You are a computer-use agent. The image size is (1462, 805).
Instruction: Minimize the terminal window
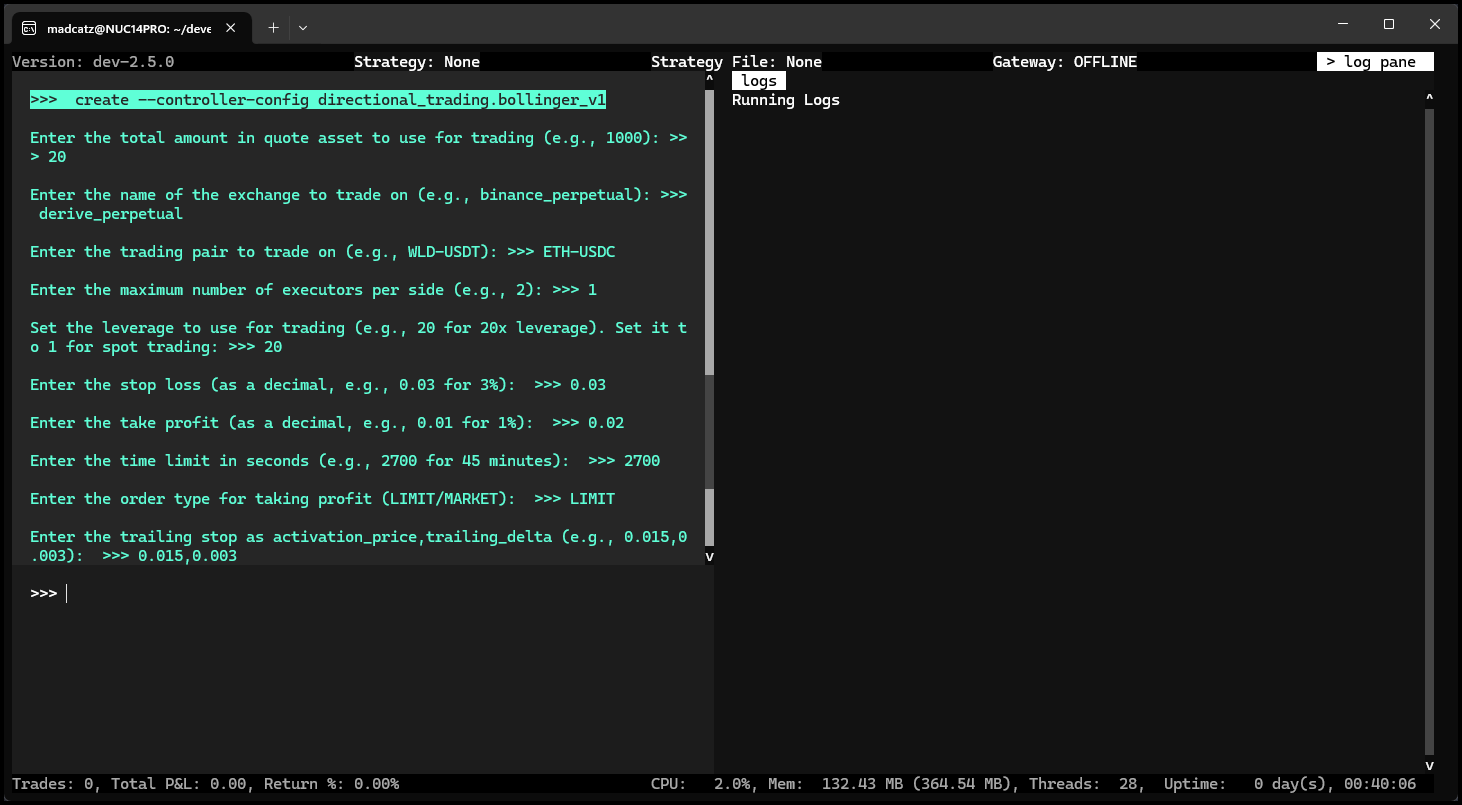(1343, 24)
